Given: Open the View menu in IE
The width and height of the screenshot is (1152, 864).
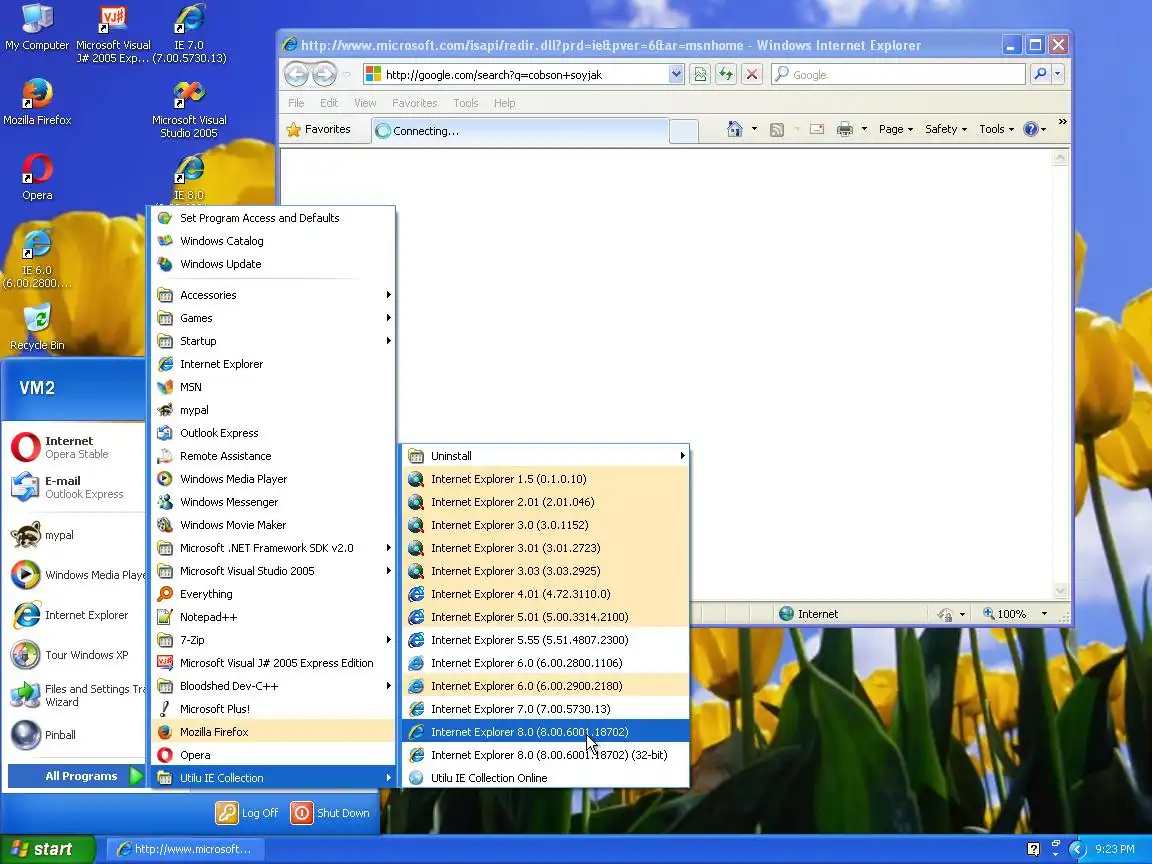Looking at the screenshot, I should click(365, 103).
